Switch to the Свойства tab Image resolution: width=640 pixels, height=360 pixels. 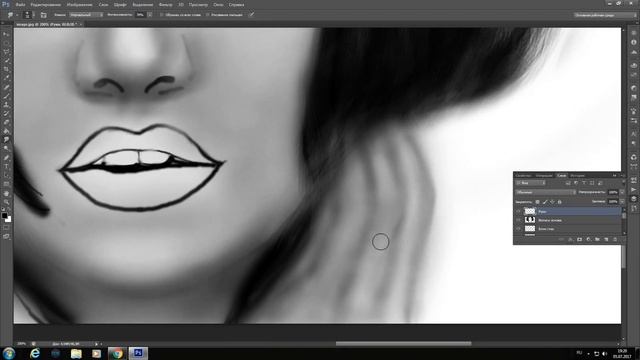coord(523,176)
